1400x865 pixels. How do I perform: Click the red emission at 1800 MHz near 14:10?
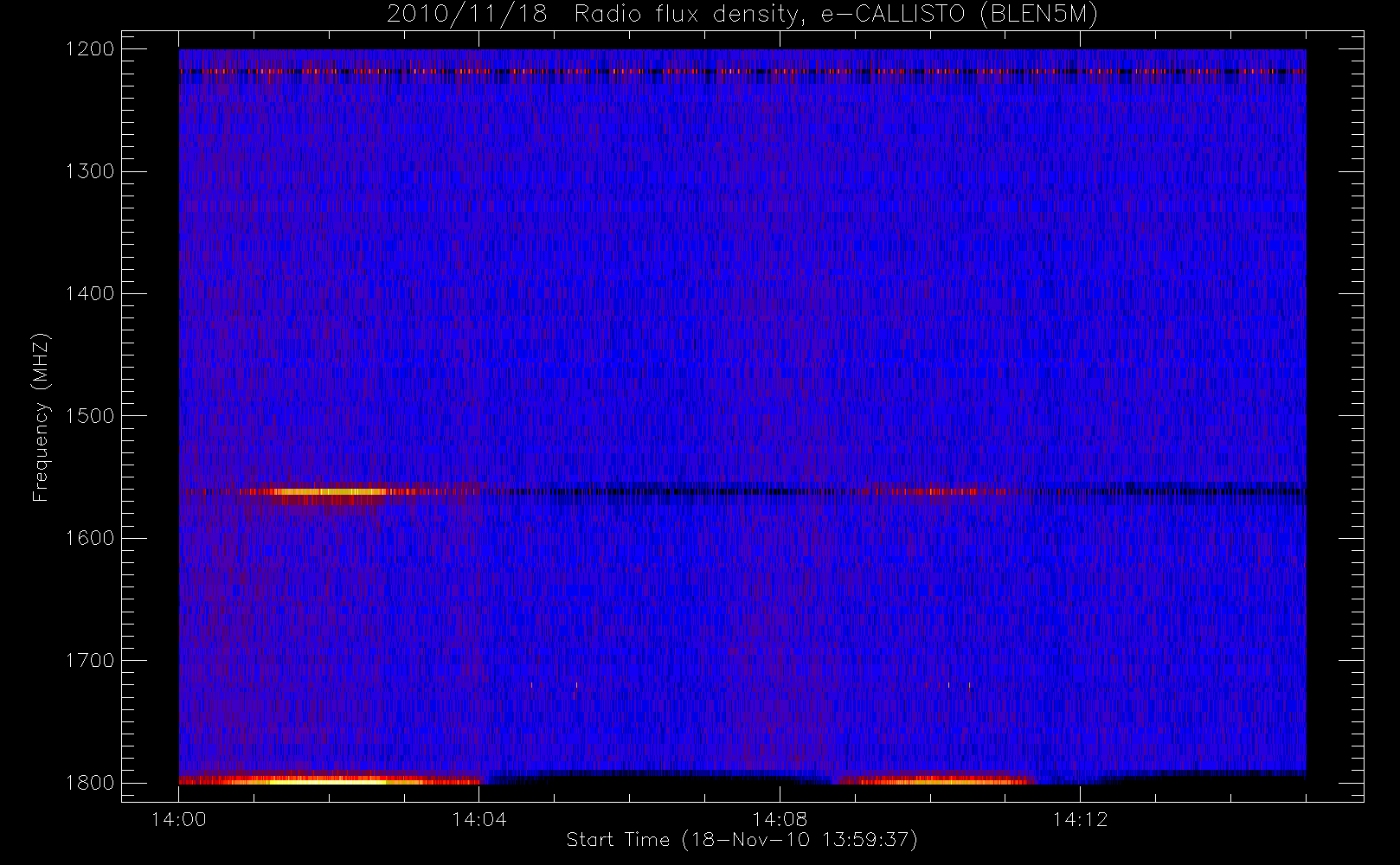[939, 780]
